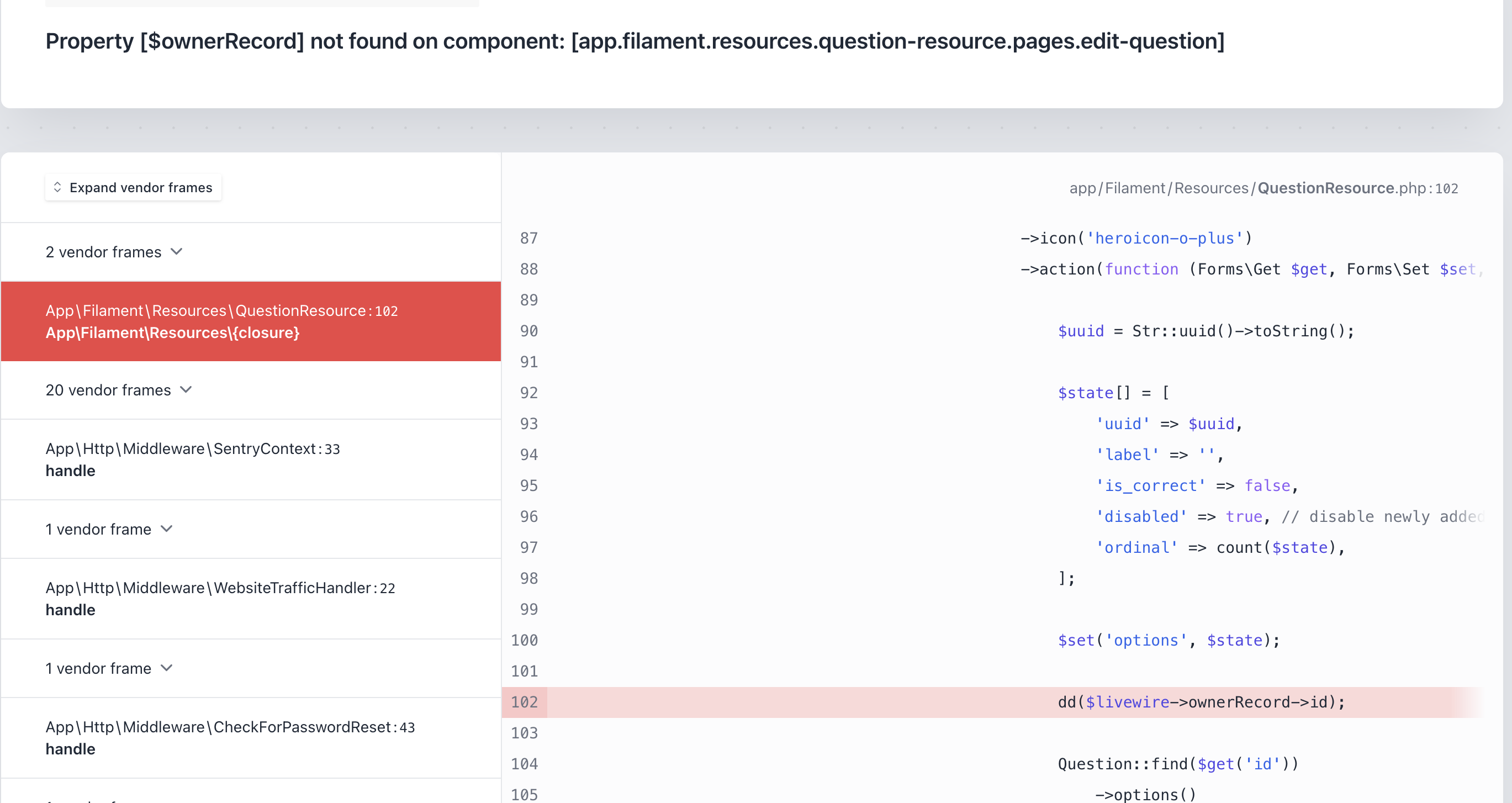Click chevron beside 20 vendor frames
This screenshot has width=1512, height=803.
coord(186,390)
